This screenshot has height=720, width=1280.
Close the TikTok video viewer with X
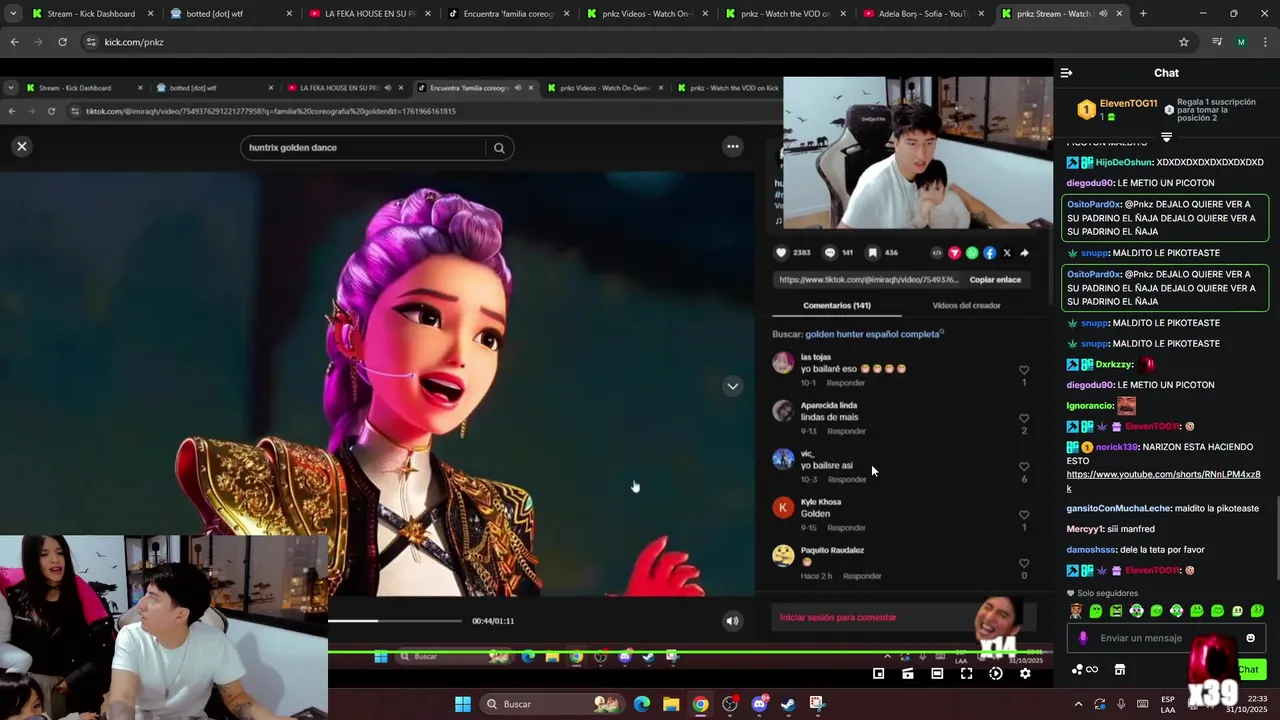click(21, 146)
